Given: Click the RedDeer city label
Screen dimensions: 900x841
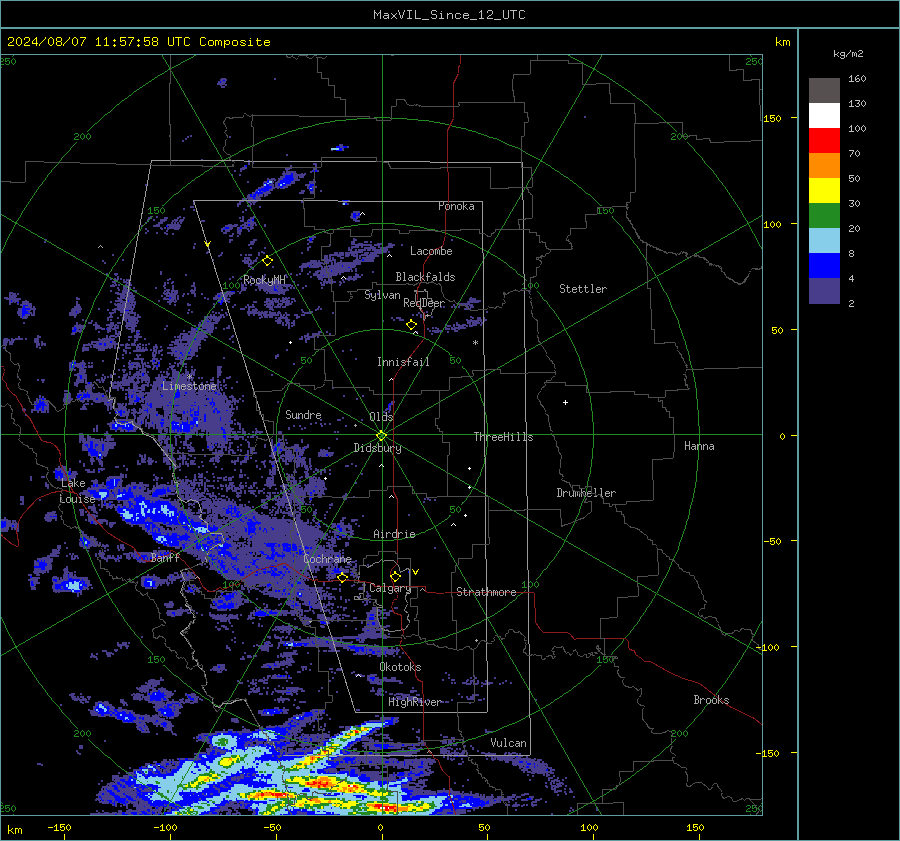Looking at the screenshot, I should (424, 303).
